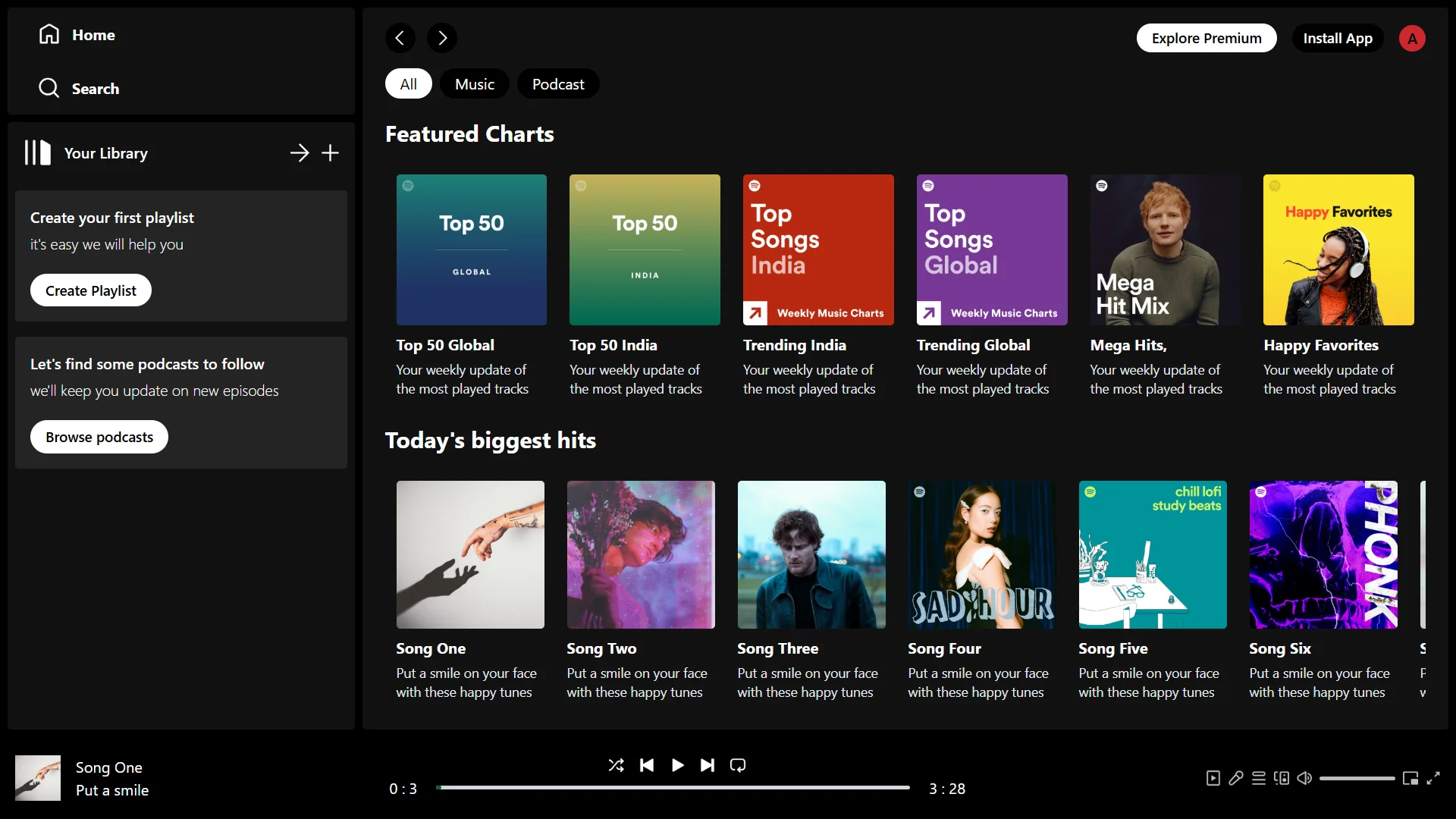Switch to the Podcast filter tab
Screen dimensions: 1456x819
tap(558, 84)
